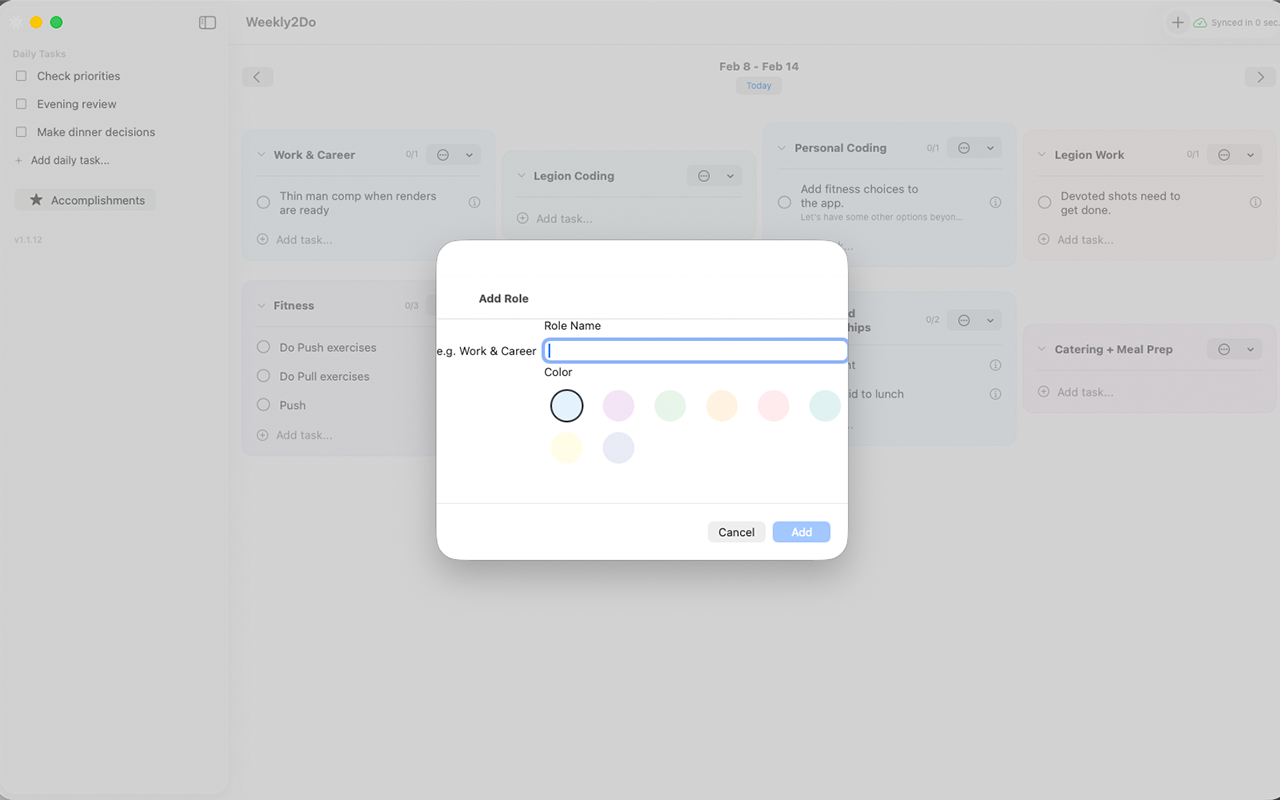Collapse the Legion Work card
1280x800 pixels.
tap(1042, 155)
